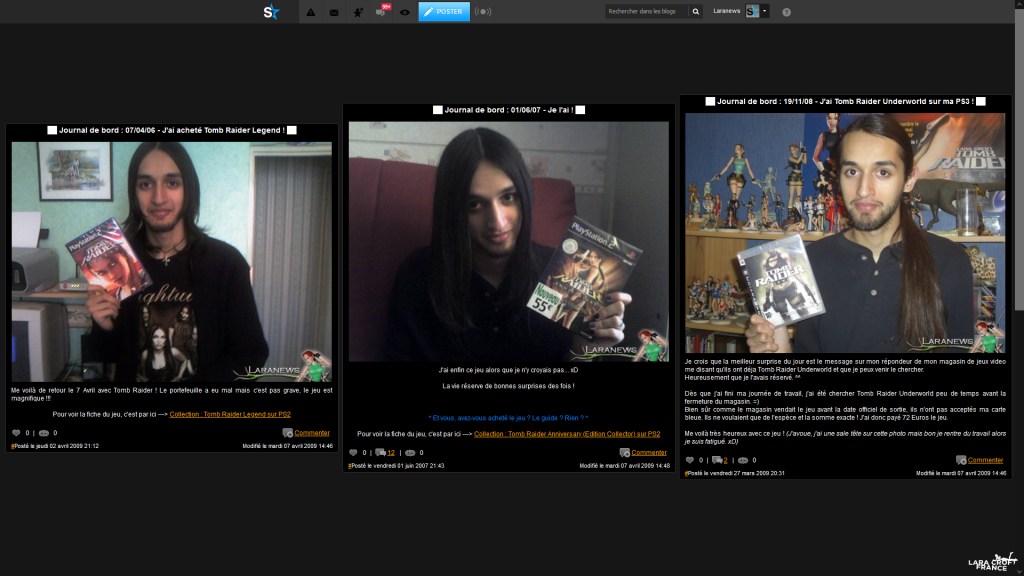Click the eye visitors icon in toolbar
Image resolution: width=1024 pixels, height=576 pixels.
pos(405,12)
